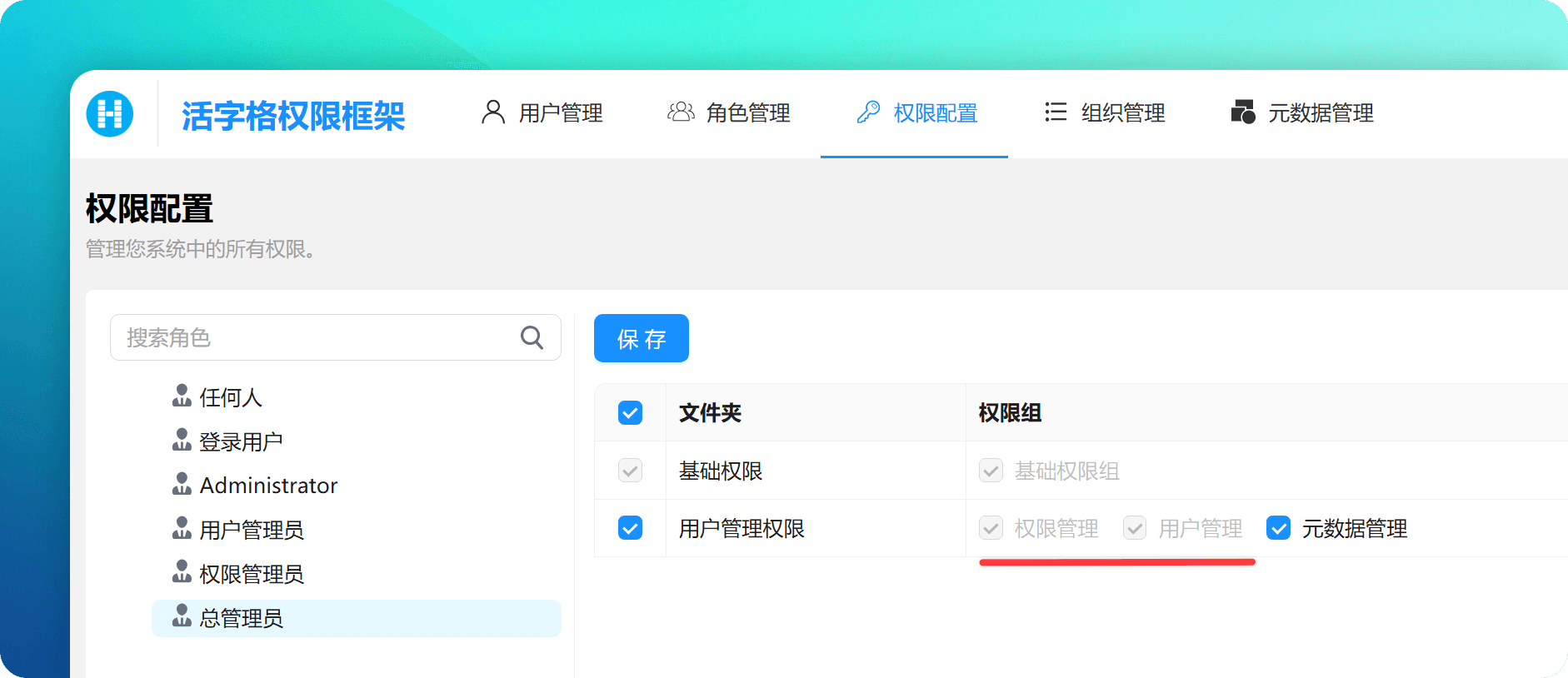
Task: Click the role icon beside 登录用户
Action: 182,440
